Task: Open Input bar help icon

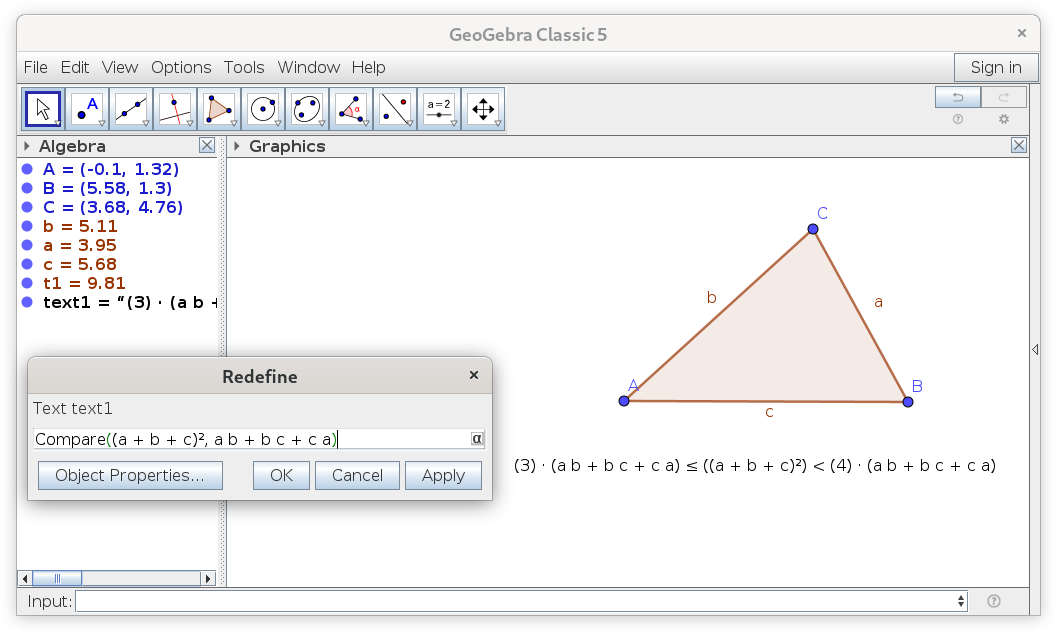Action: 994,601
